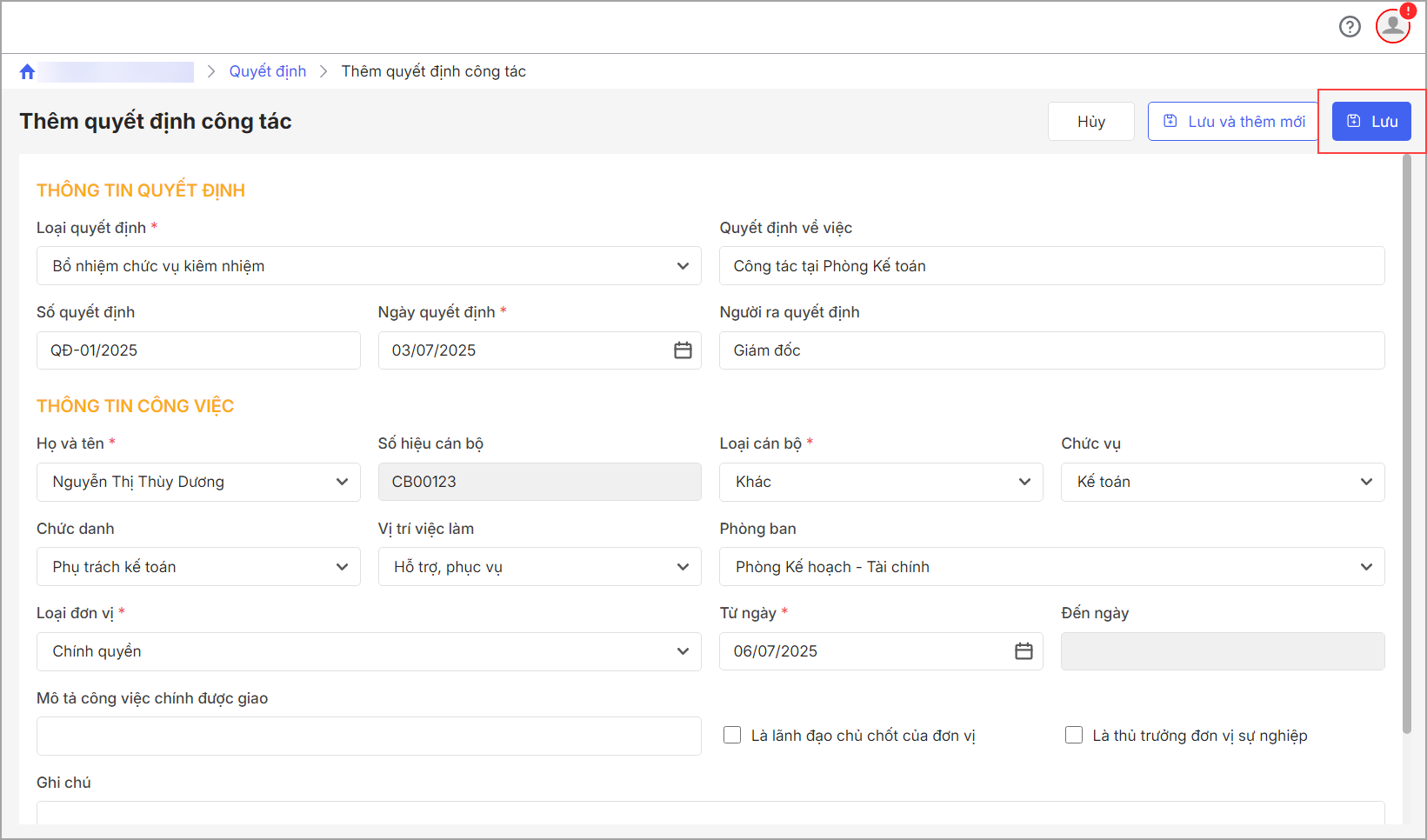The image size is (1427, 840).
Task: Expand the Loại quyết định dropdown
Action: (x=369, y=266)
